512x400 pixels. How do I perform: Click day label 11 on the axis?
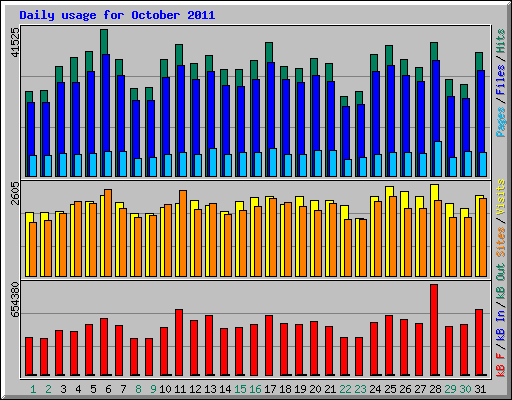click(180, 389)
